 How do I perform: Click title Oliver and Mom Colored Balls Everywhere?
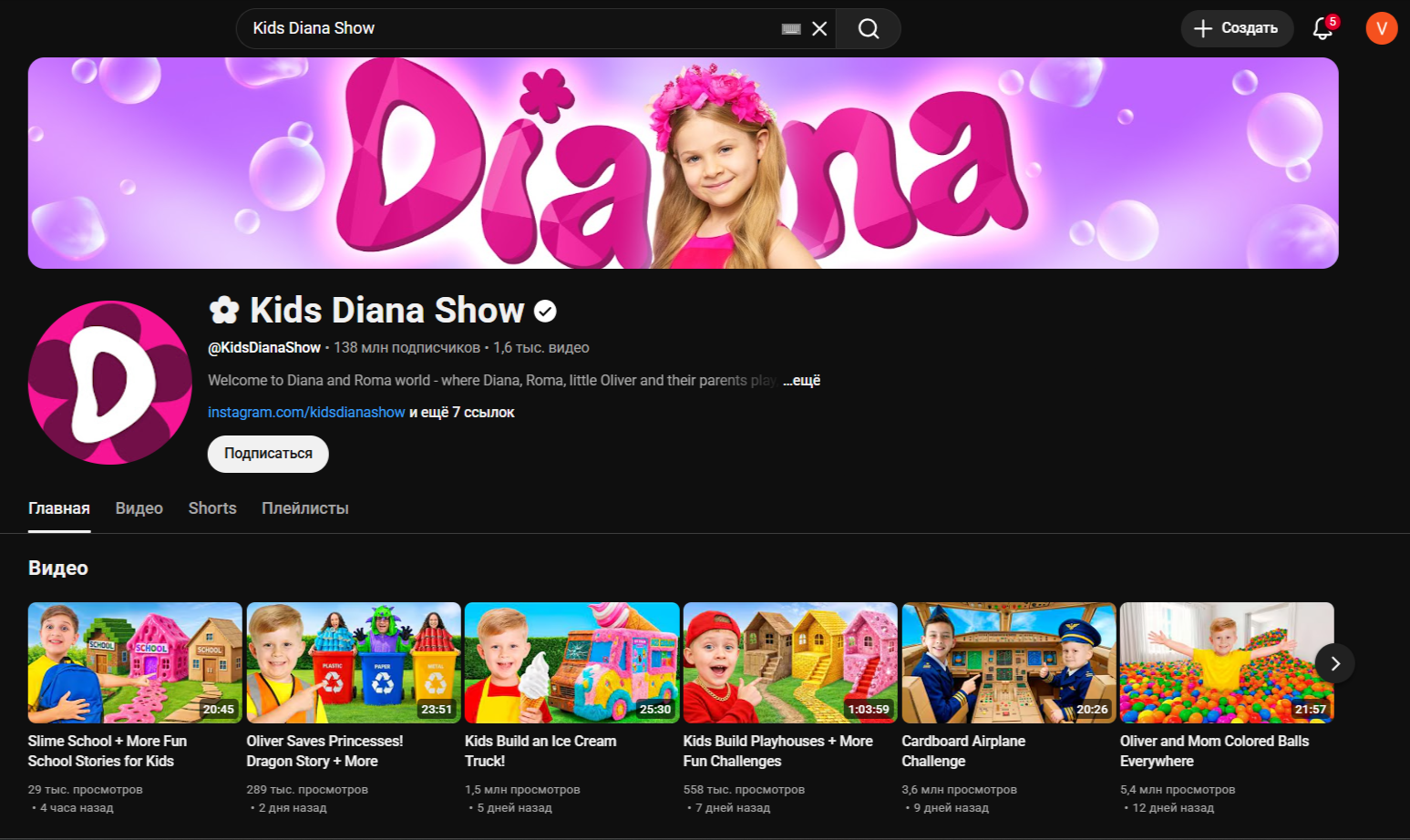tap(1214, 751)
